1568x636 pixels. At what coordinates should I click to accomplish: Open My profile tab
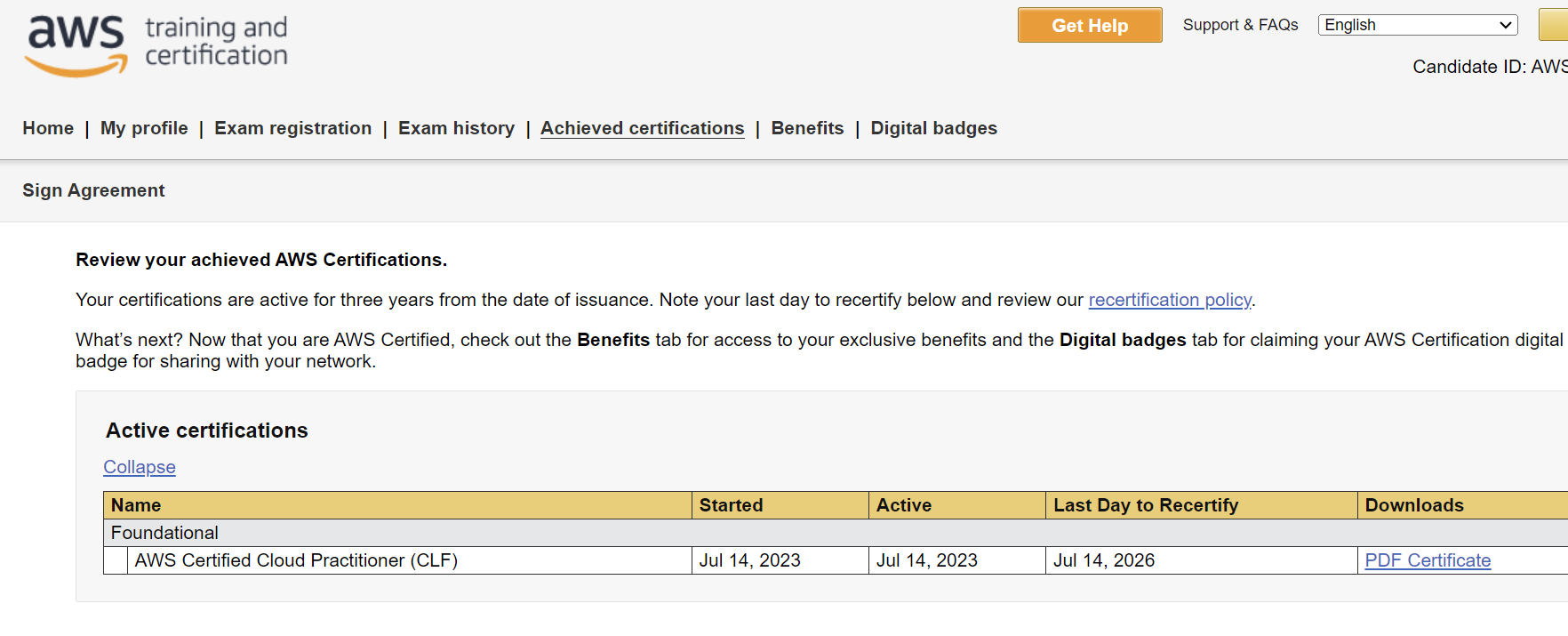(x=144, y=128)
